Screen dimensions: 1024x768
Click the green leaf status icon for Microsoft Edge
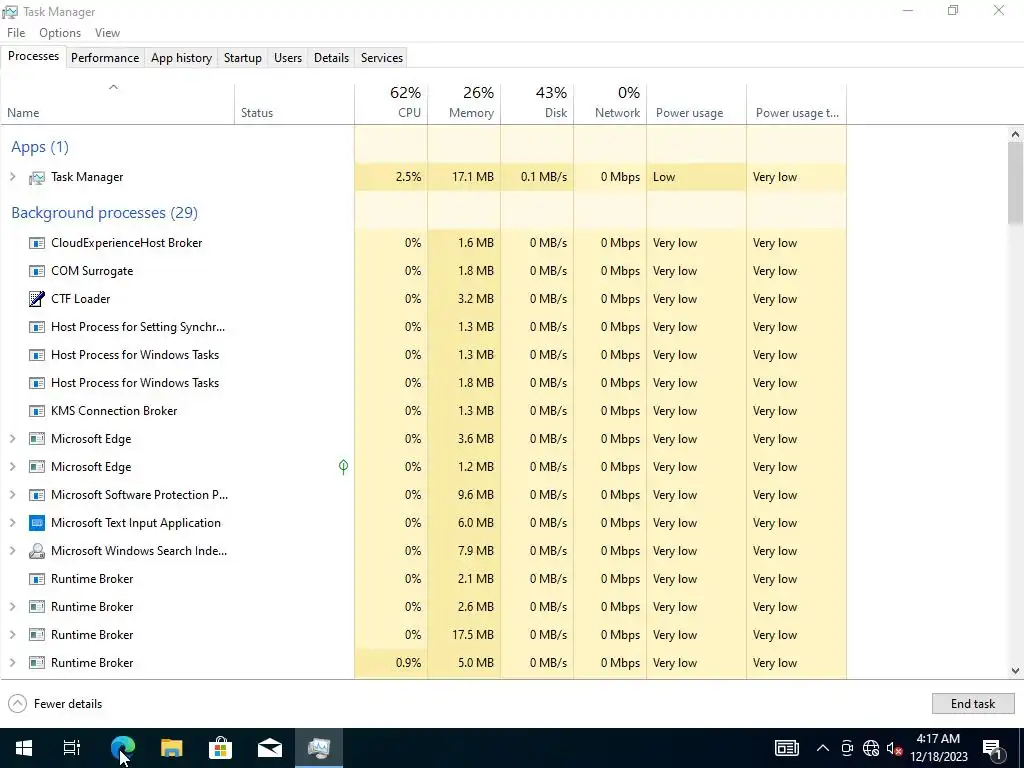pos(344,466)
